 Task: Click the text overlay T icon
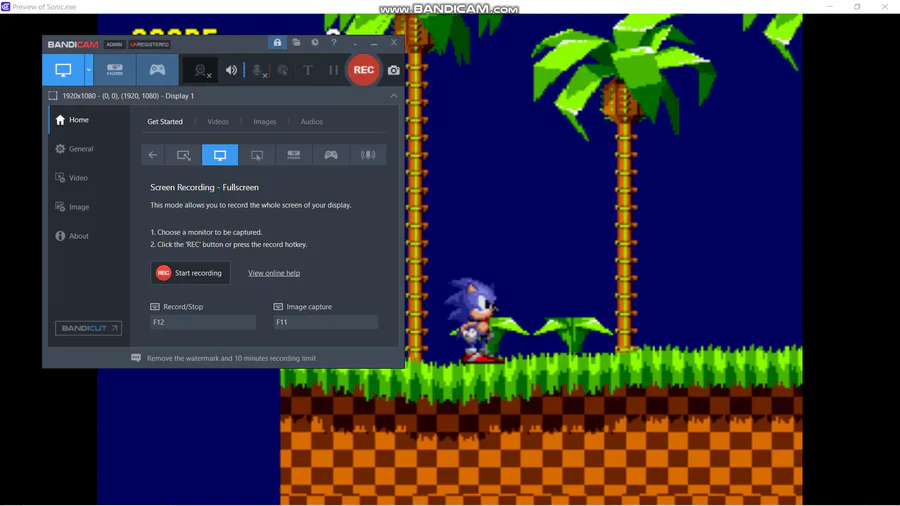(308, 70)
